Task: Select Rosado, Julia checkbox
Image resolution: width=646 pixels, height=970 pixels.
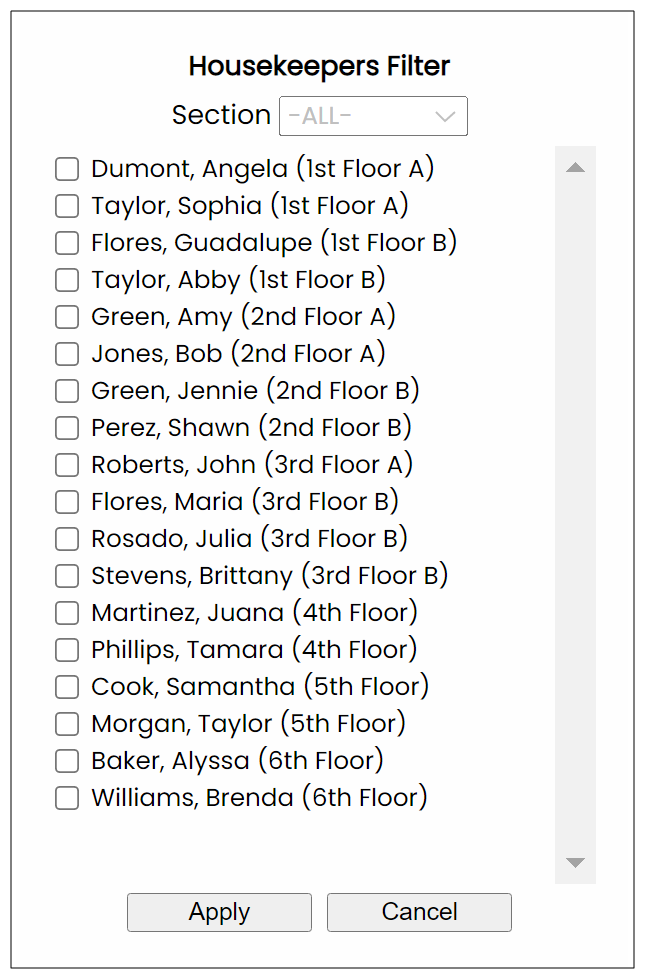Action: [67, 539]
